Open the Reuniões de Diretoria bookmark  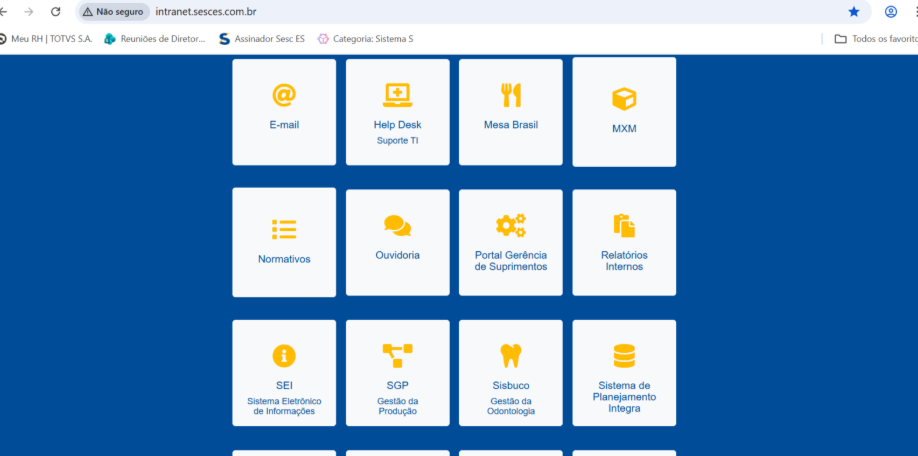155,39
